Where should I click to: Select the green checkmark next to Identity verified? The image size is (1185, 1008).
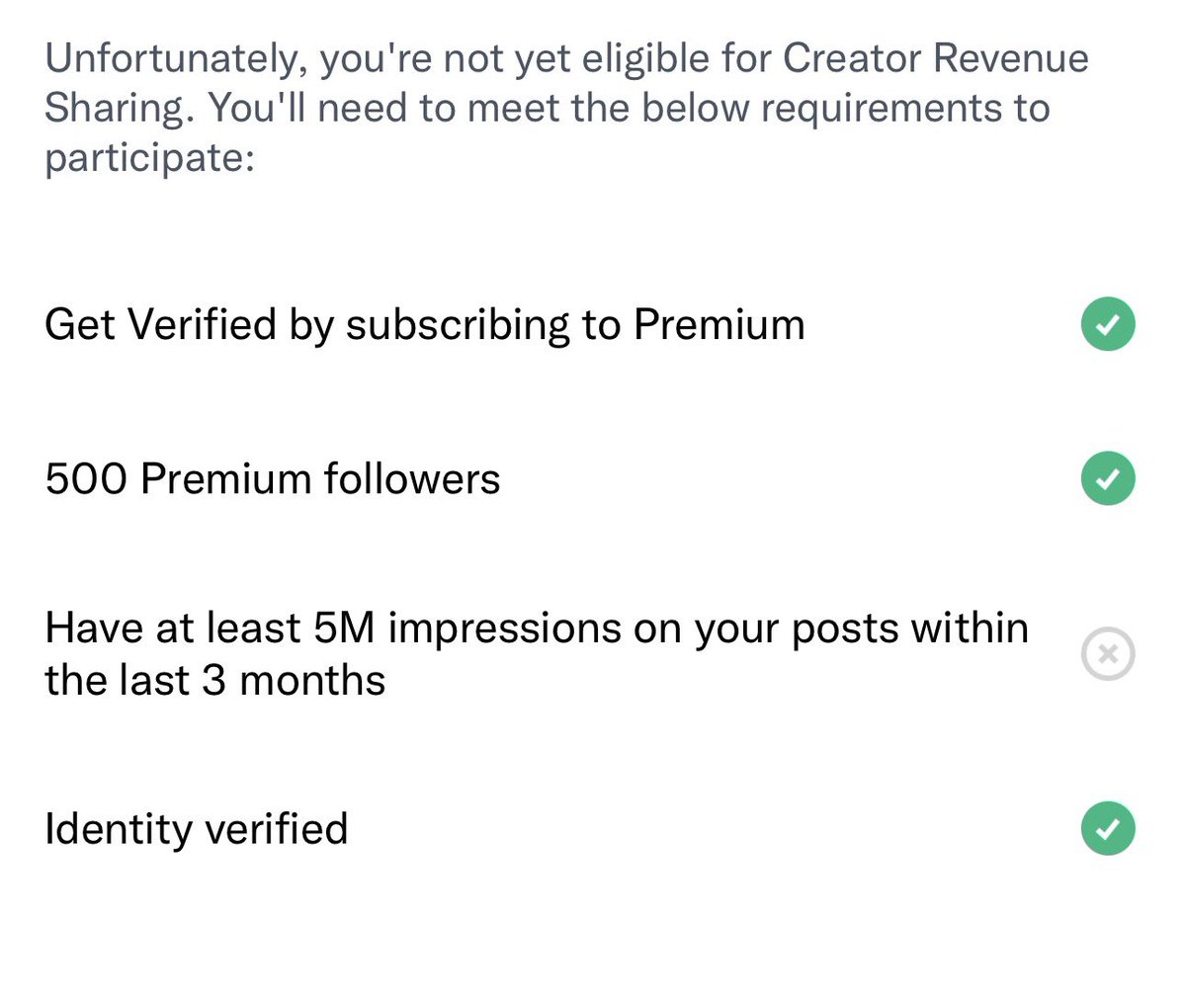click(1107, 828)
